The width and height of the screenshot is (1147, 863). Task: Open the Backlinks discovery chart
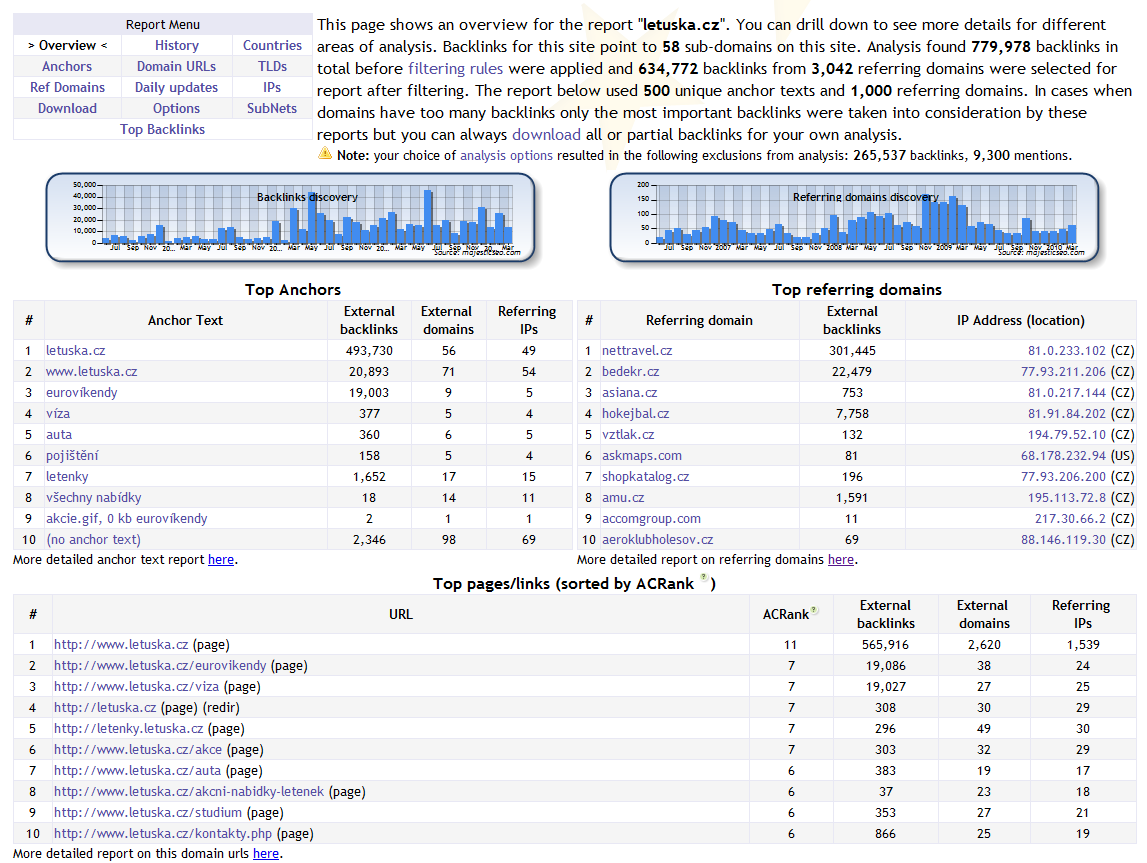[x=290, y=217]
